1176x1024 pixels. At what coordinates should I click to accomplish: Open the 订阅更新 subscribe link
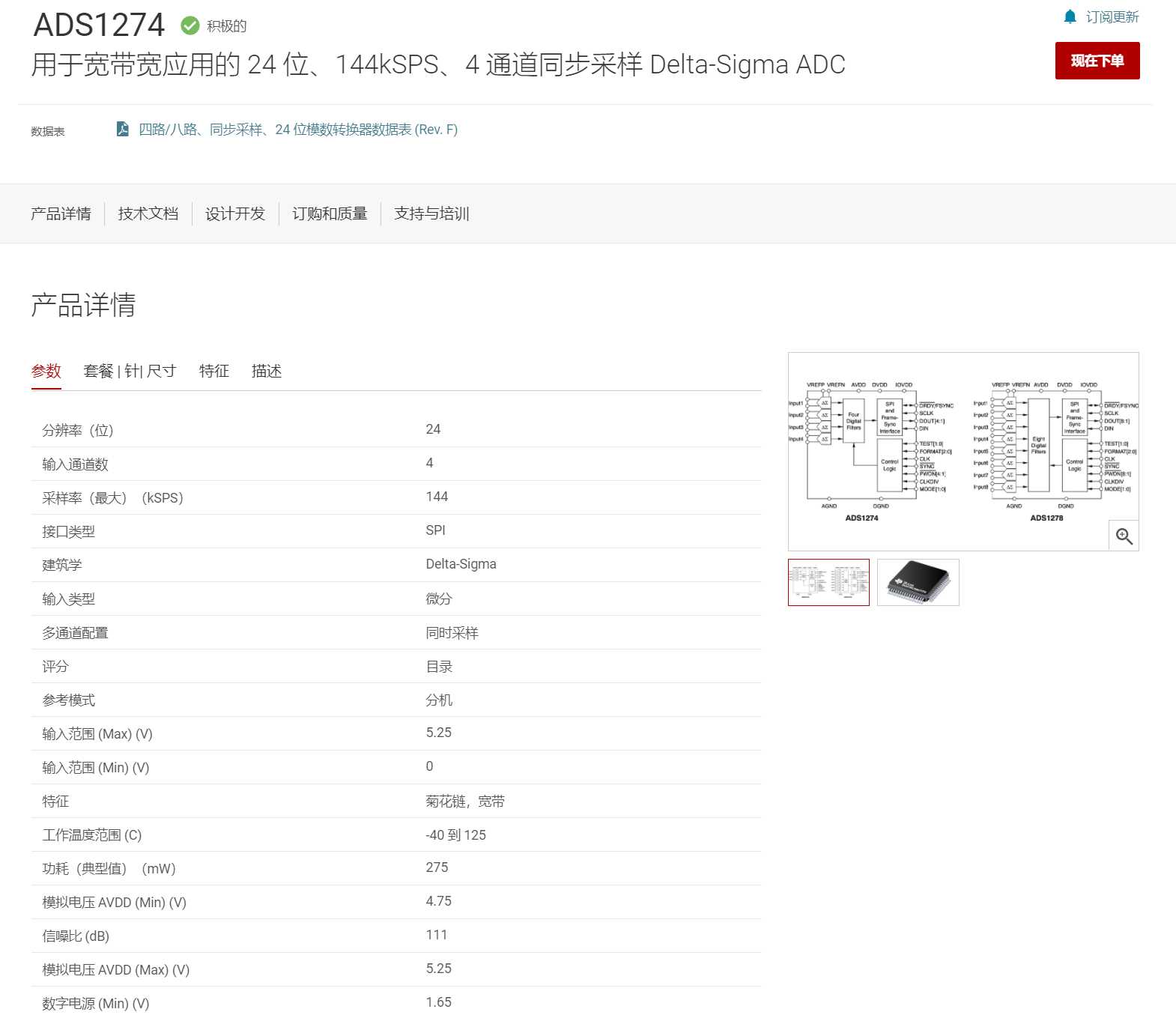pos(1112,16)
